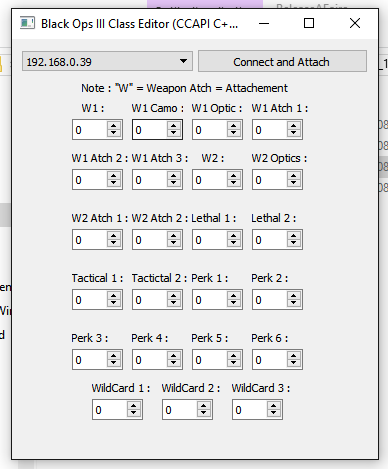Click the WildCard 2 input box
Screen dimensions: 388x469
[179, 410]
